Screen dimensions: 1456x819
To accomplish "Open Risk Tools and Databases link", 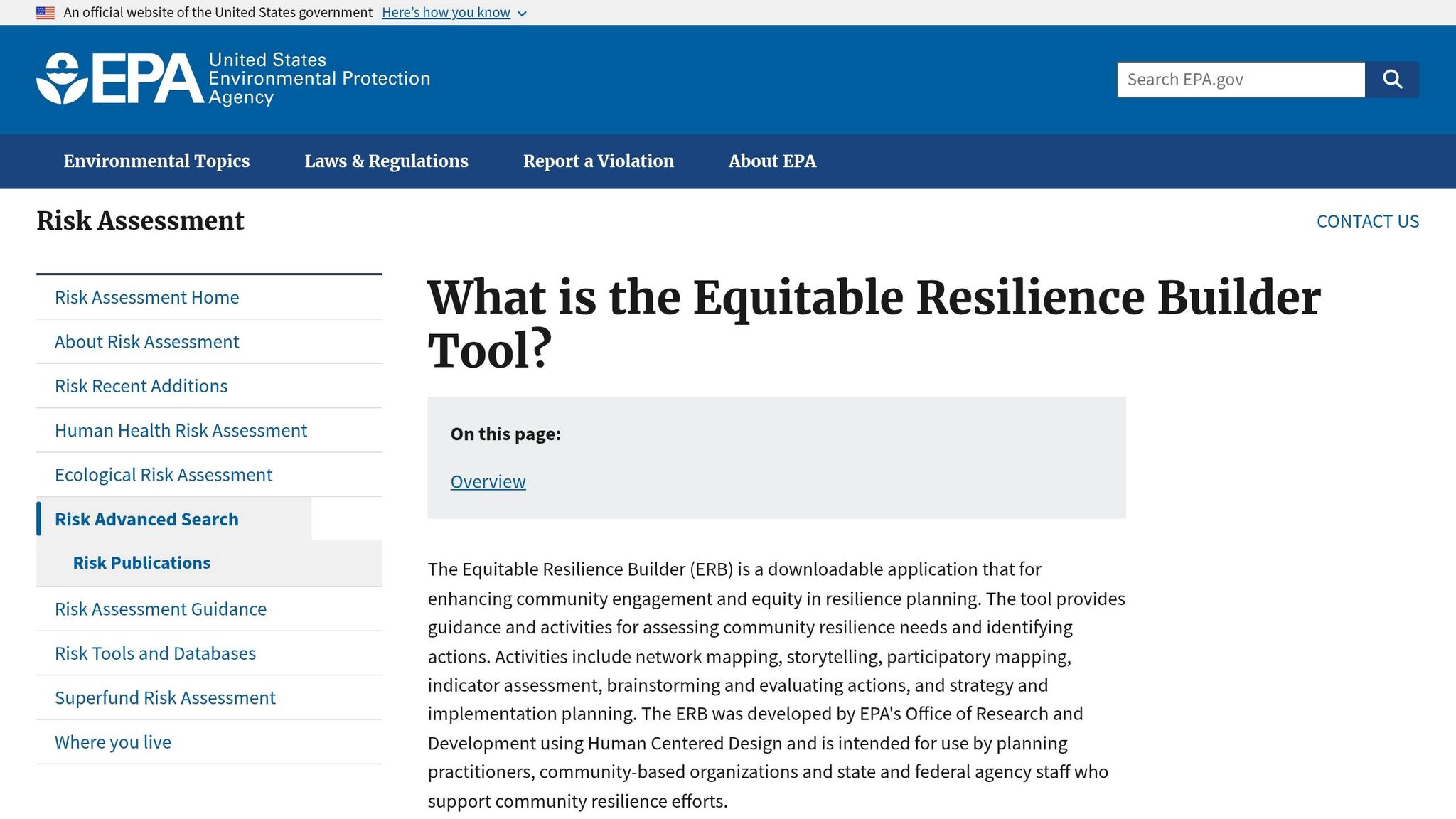I will coord(209,653).
